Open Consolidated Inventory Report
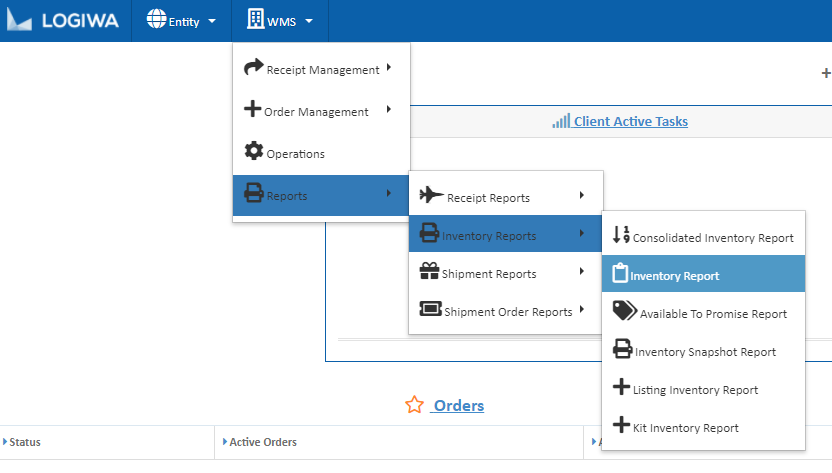This screenshot has width=832, height=473. (x=712, y=238)
